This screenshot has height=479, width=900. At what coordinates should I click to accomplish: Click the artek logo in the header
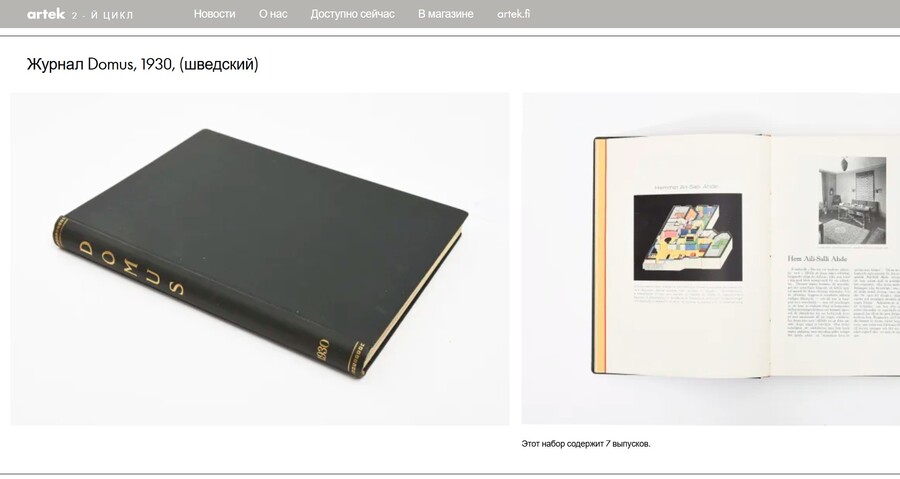[46, 14]
